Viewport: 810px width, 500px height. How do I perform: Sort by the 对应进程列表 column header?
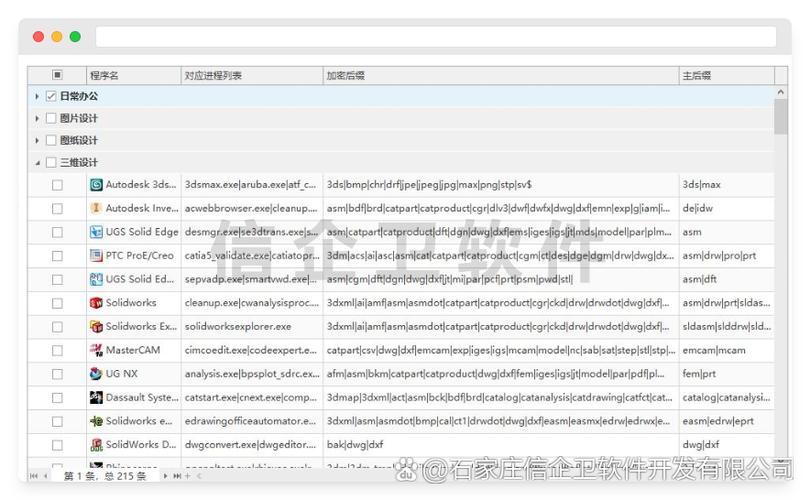coord(252,75)
